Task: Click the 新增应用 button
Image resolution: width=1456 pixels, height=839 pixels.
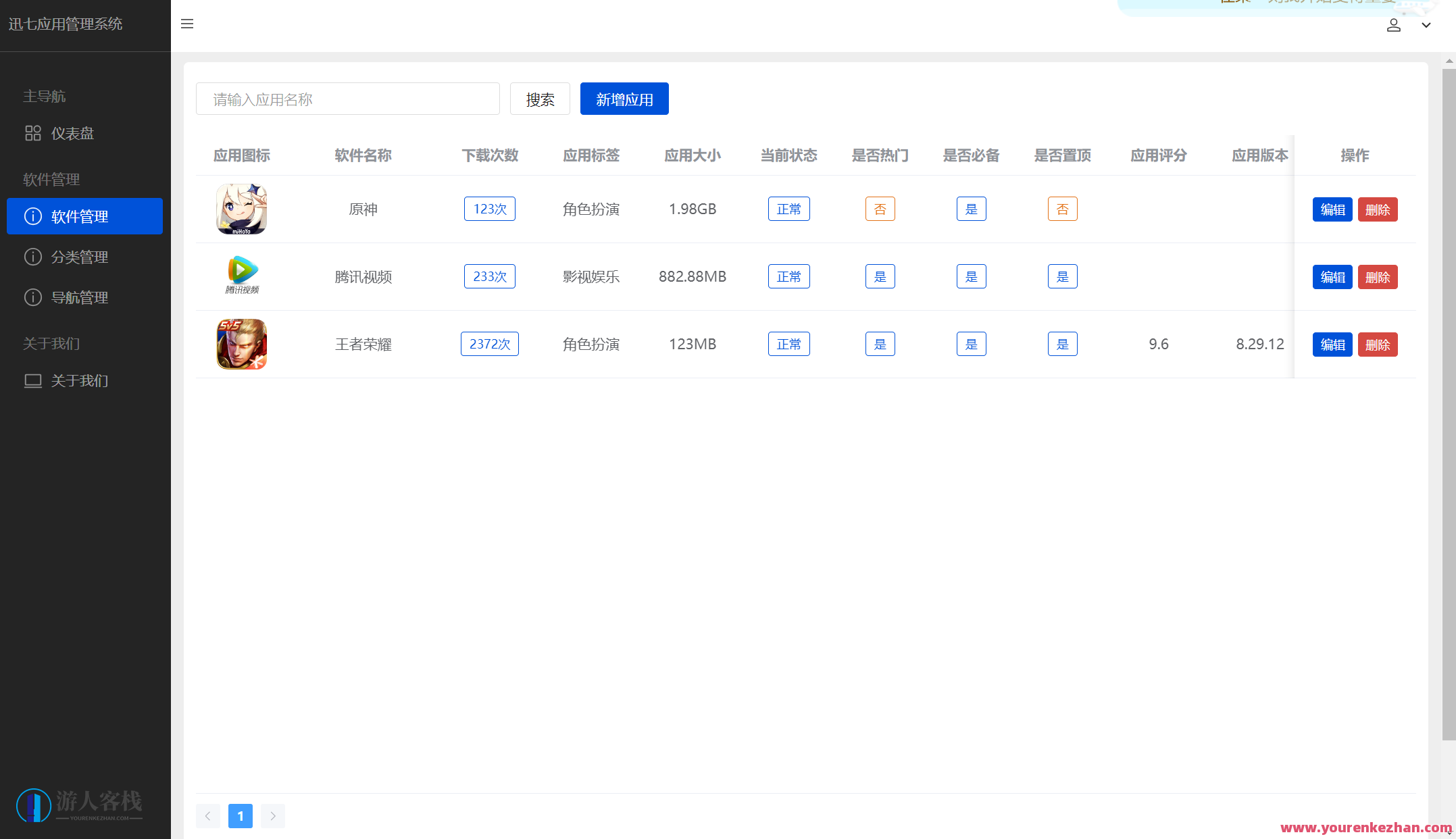Action: pyautogui.click(x=624, y=99)
